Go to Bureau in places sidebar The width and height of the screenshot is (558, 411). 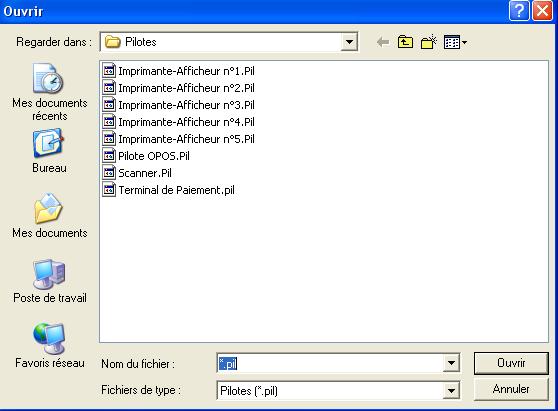(49, 151)
